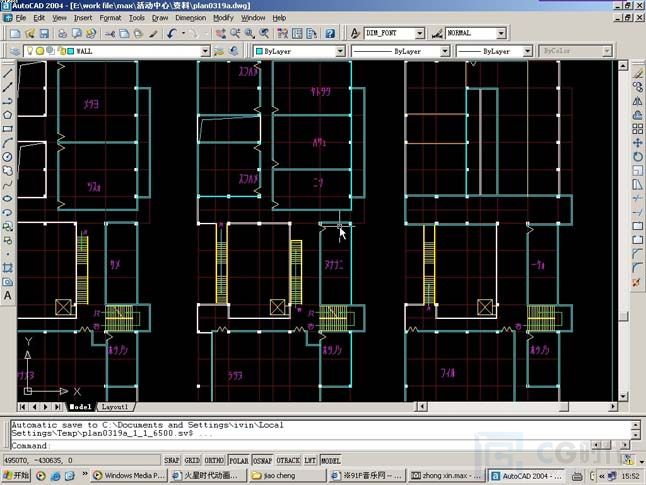Open the Layer Properties Manager icon
This screenshot has width=646, height=485.
pos(14,52)
